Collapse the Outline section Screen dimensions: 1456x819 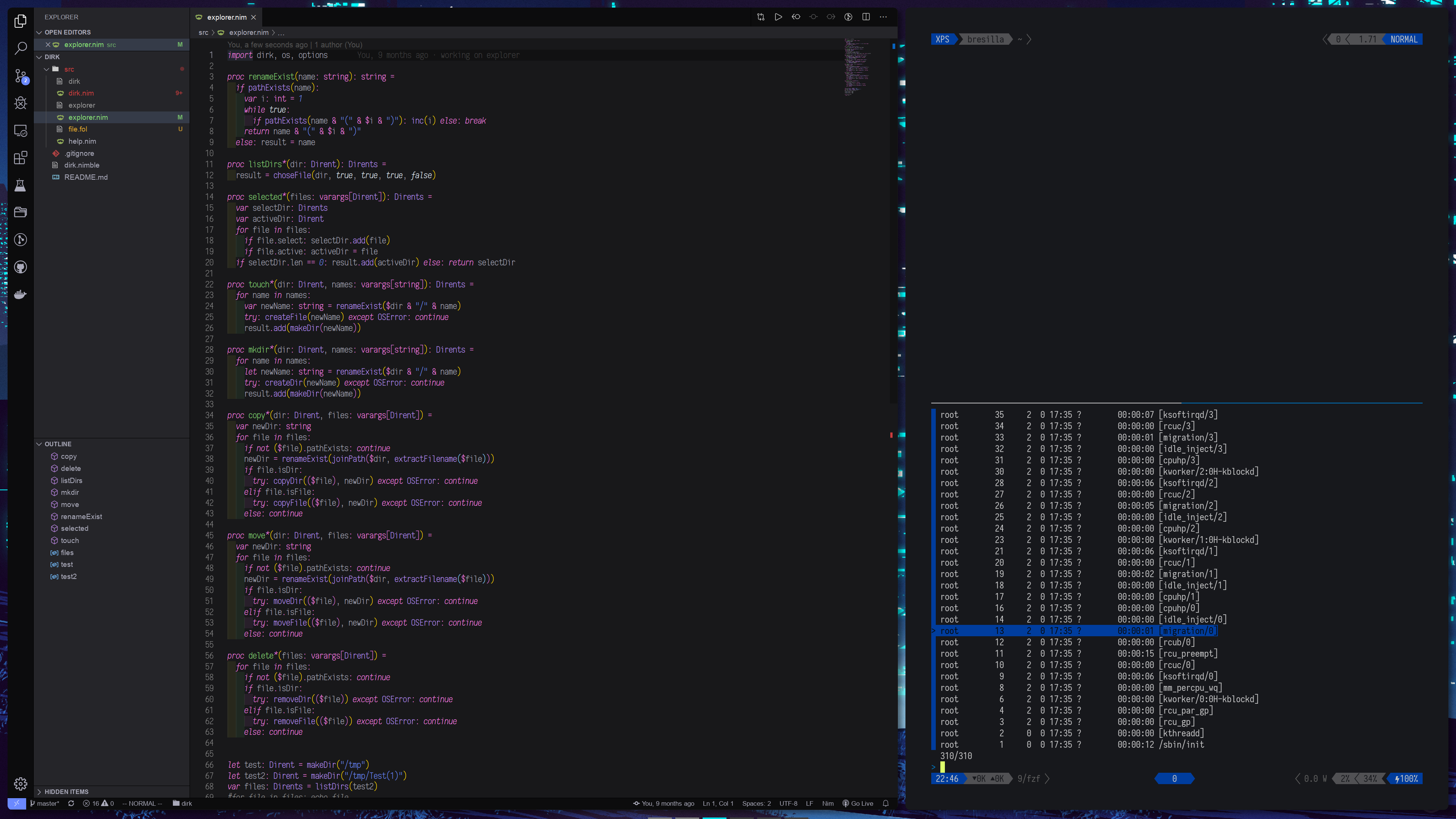pos(58,444)
